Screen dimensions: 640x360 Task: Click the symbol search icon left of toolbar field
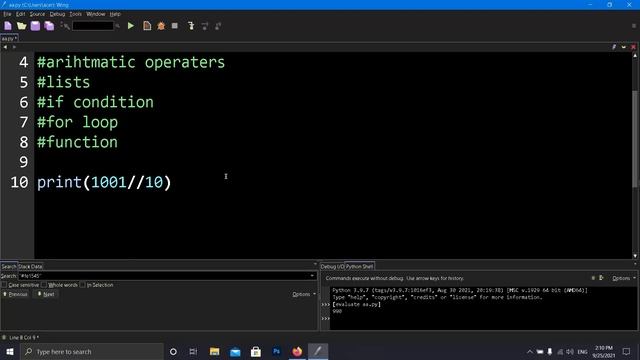click(x=65, y=26)
